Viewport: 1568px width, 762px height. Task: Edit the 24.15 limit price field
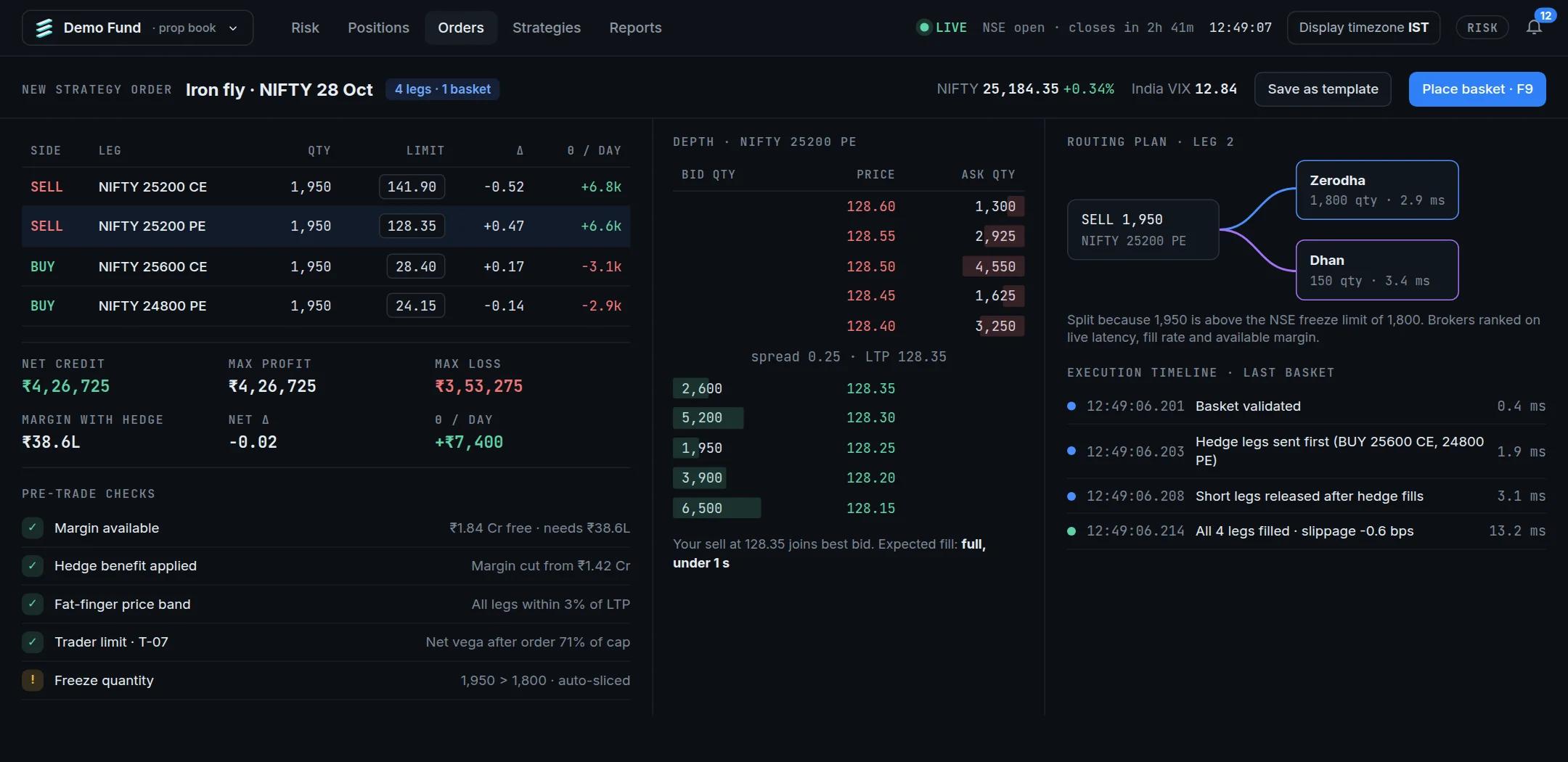coord(415,306)
